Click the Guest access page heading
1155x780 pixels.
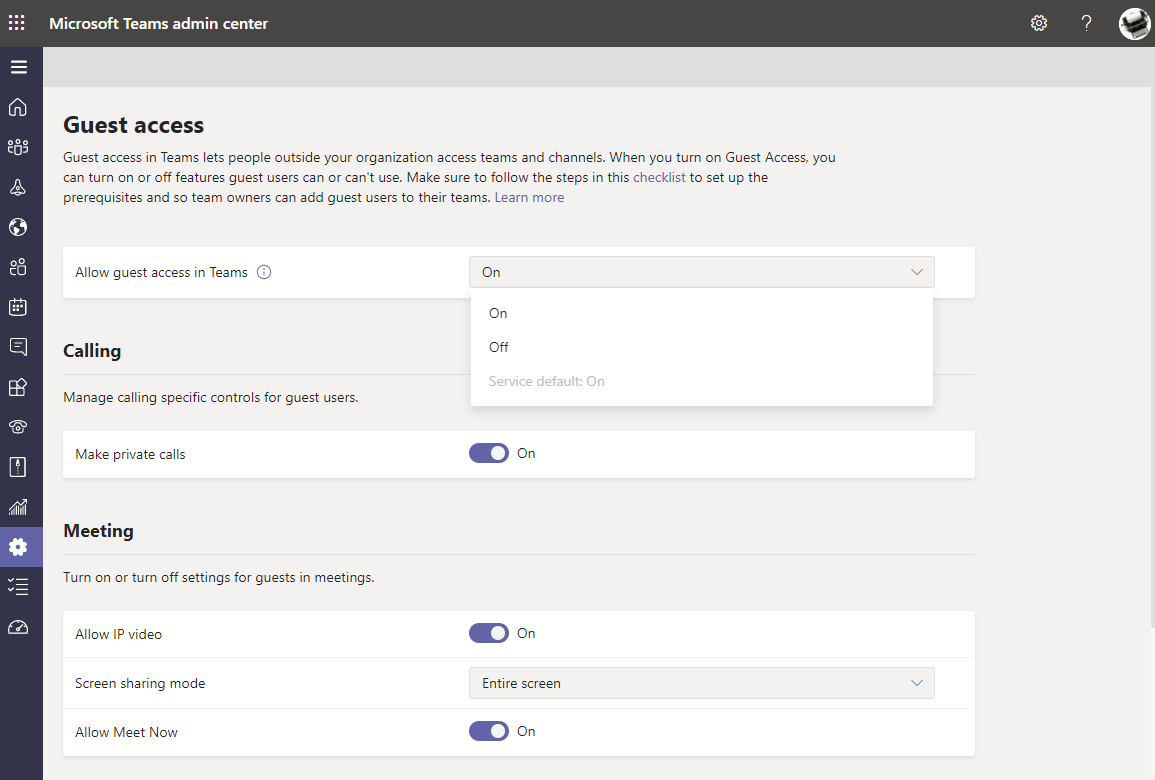tap(133, 125)
